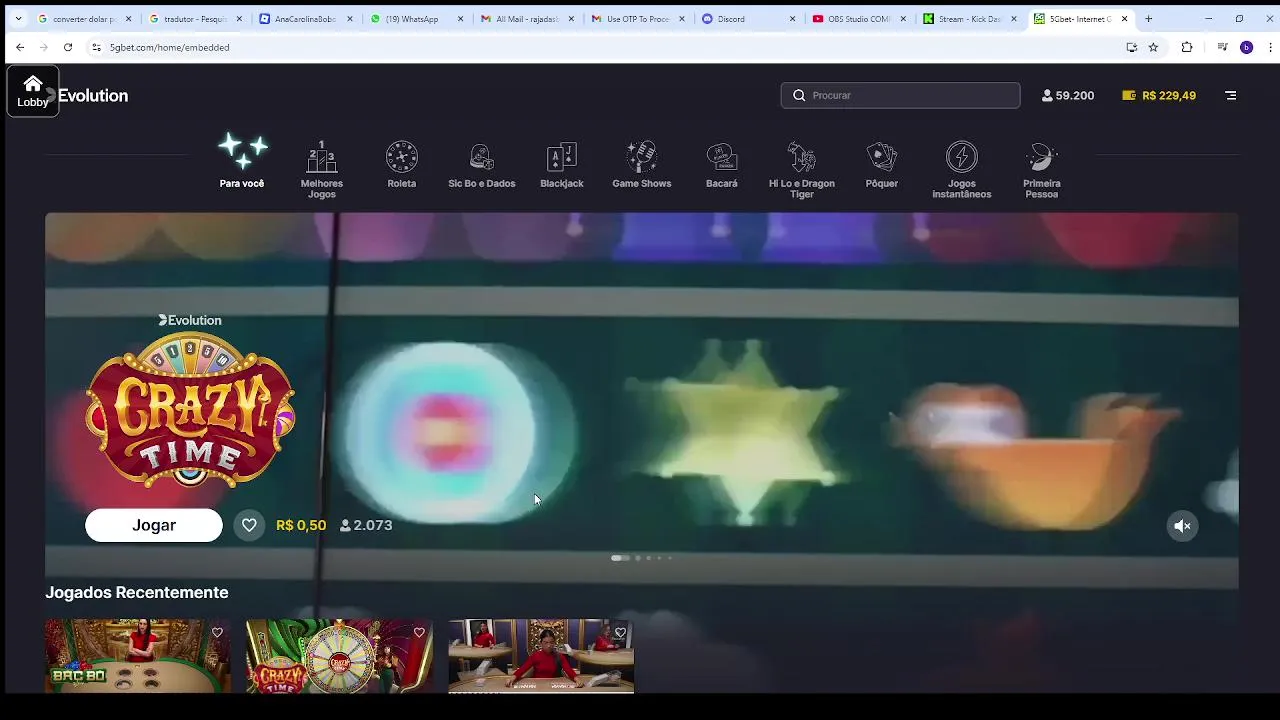Switch to the OBS Studio browser tab
Image resolution: width=1280 pixels, height=720 pixels.
pyautogui.click(x=857, y=19)
